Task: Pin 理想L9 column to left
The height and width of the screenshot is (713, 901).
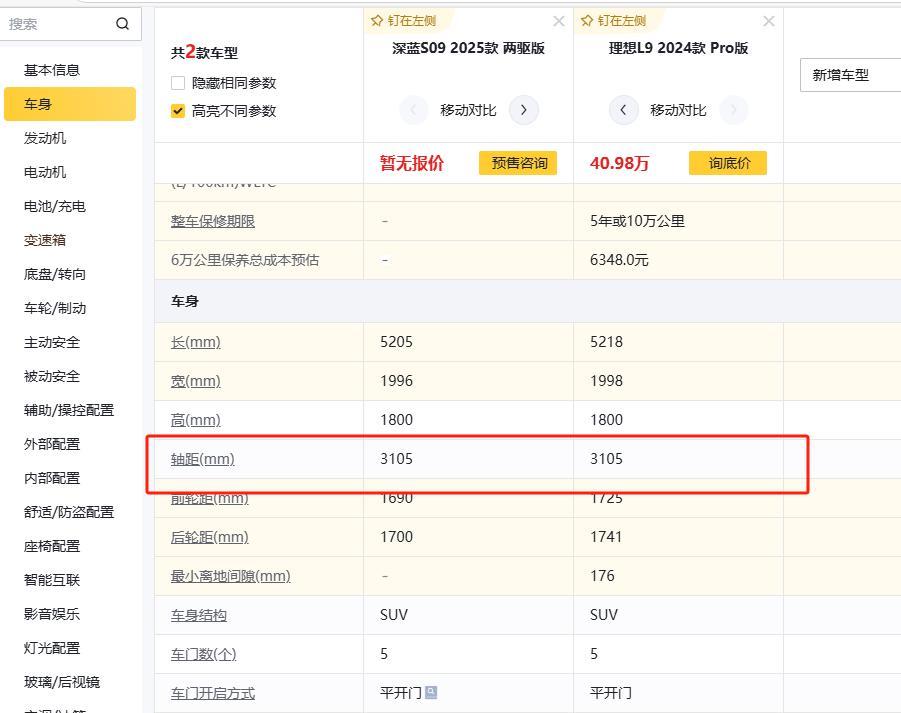Action: tap(613, 21)
